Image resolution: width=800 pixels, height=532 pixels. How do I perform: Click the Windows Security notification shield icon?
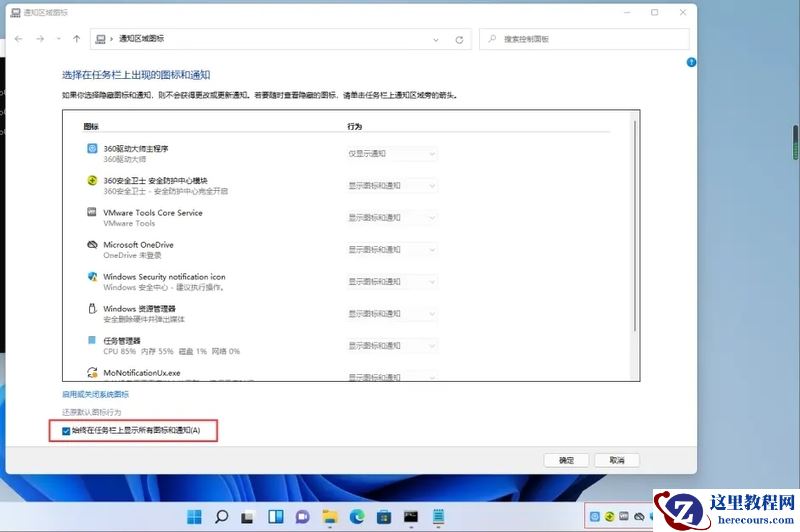tap(92, 276)
